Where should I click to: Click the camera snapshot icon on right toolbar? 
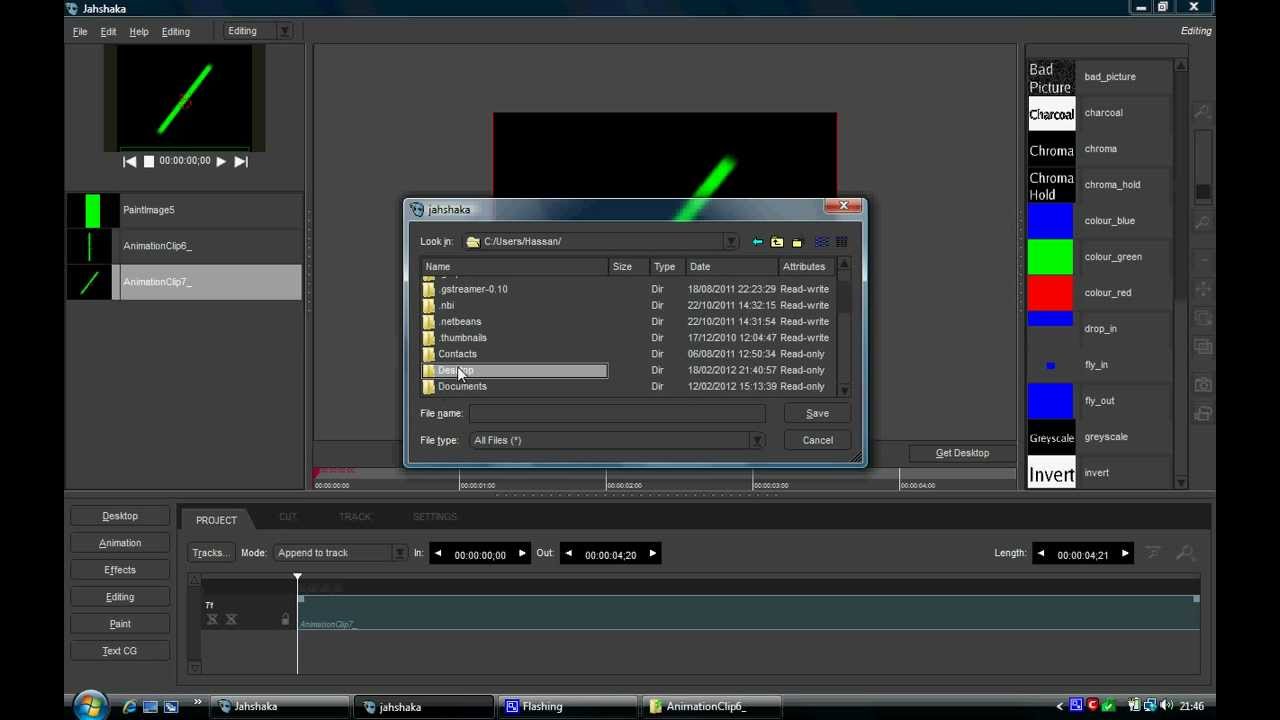pyautogui.click(x=1203, y=384)
